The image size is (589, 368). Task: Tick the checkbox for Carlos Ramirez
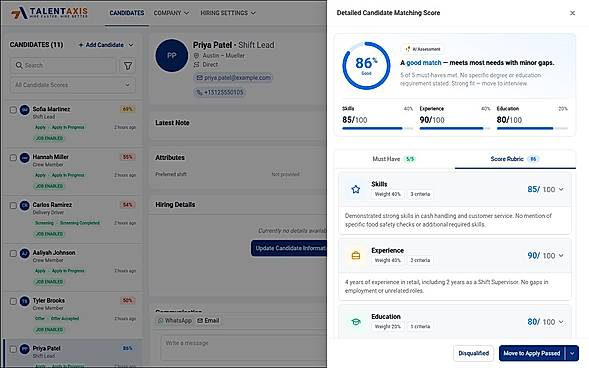coord(13,206)
